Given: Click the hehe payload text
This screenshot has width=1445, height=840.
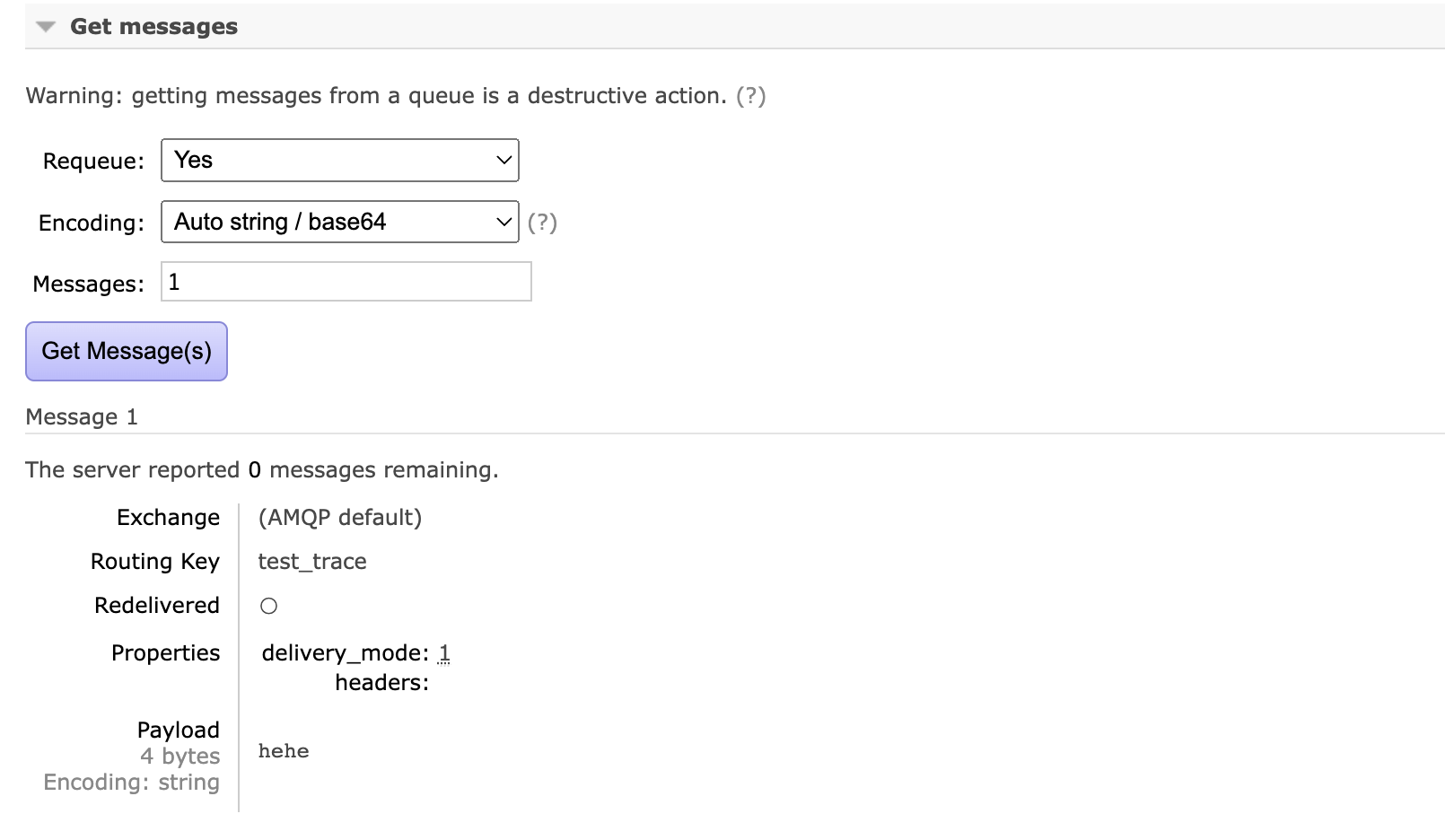Looking at the screenshot, I should (x=284, y=751).
